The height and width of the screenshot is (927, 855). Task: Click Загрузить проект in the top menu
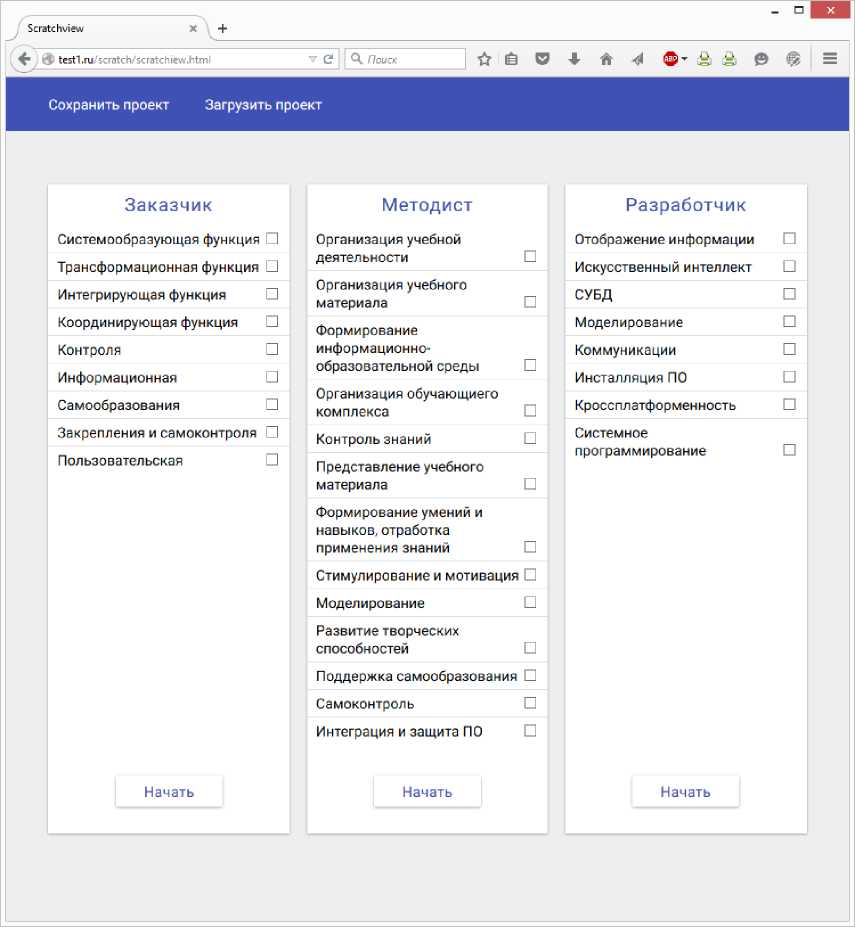[263, 105]
